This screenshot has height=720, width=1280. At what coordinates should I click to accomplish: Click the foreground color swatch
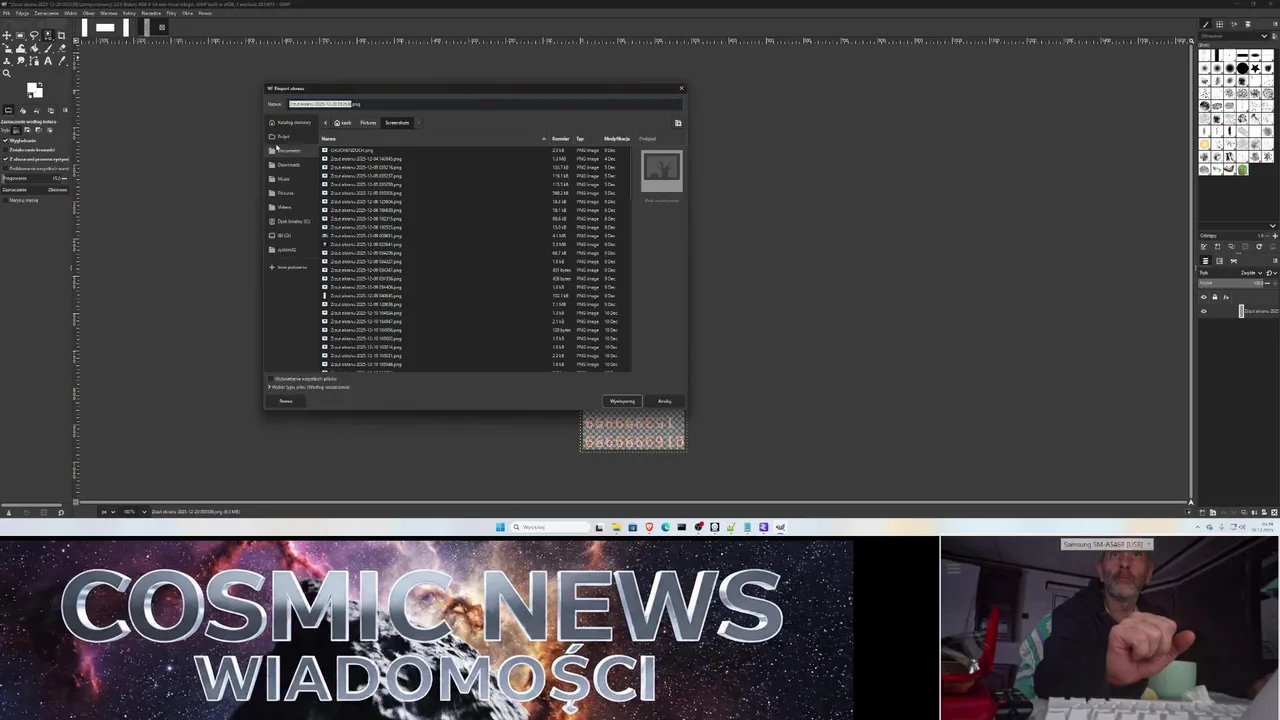point(32,86)
